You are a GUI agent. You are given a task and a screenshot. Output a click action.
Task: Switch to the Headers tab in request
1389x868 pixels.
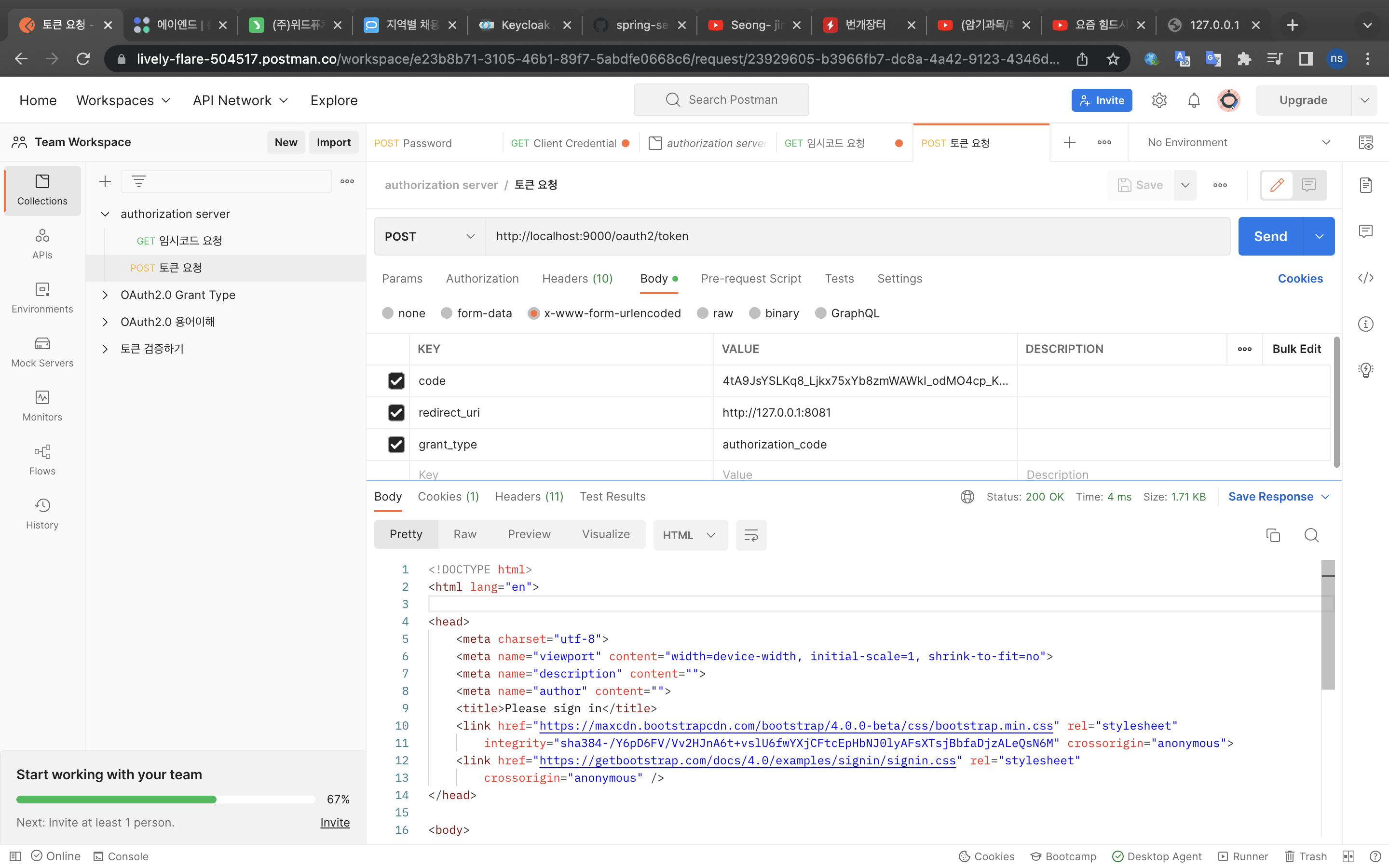577,278
